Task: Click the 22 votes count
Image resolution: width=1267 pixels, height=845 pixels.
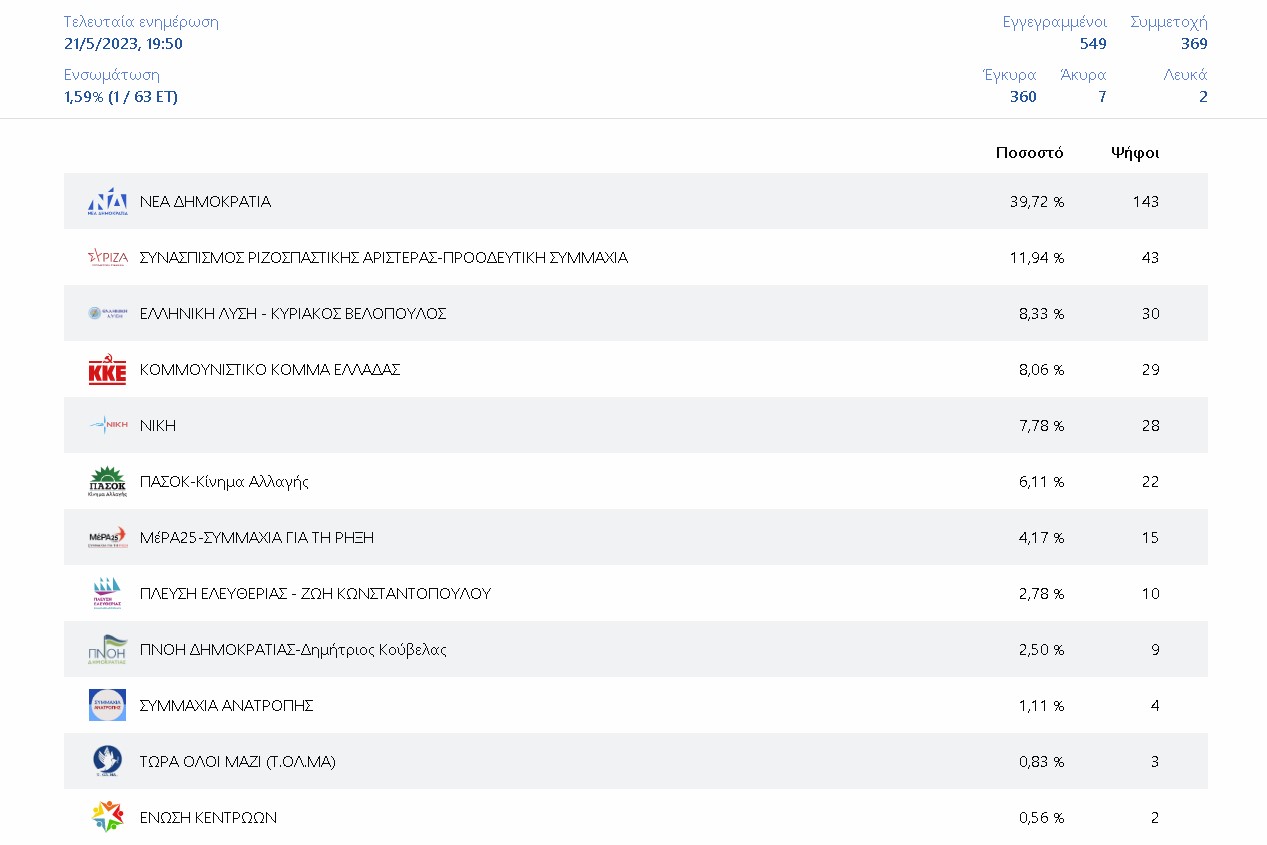Action: coord(1150,481)
